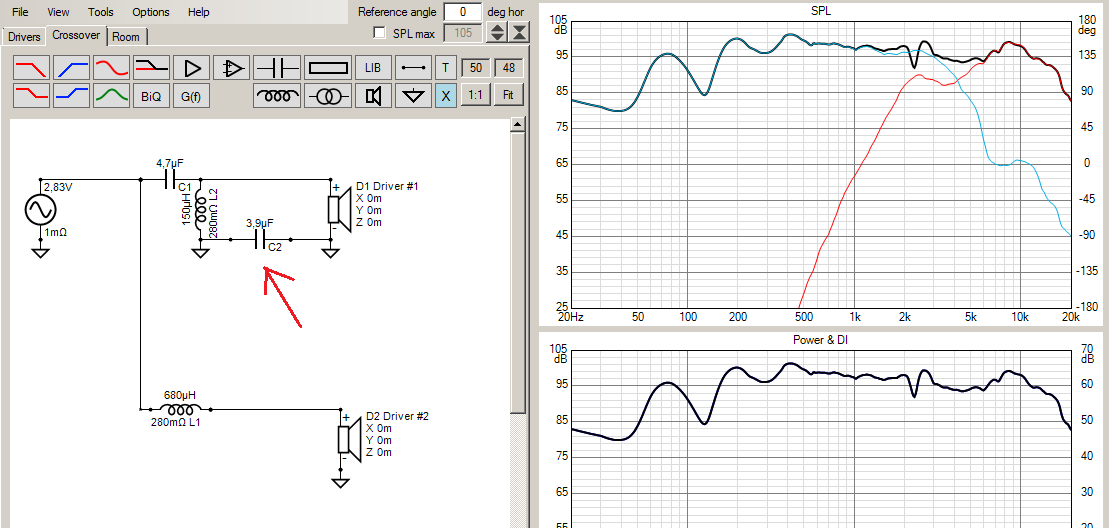
Task: Insert a speaker driver component
Action: [373, 95]
